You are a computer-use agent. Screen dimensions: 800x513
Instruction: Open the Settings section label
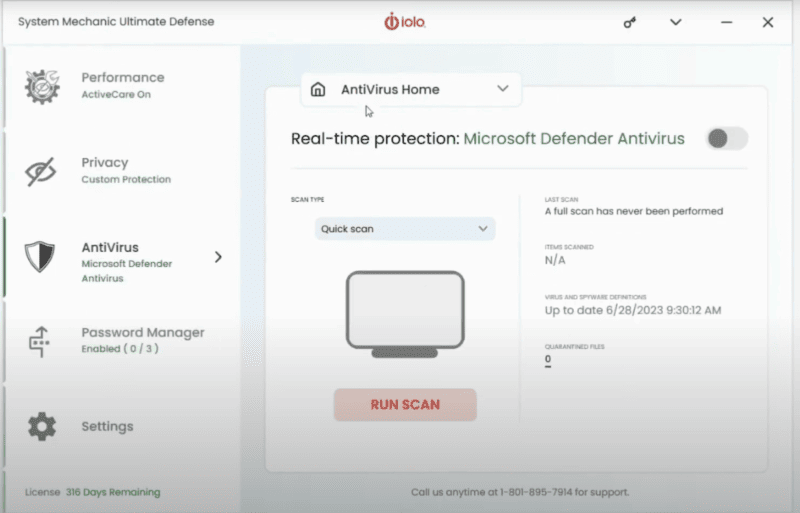point(107,426)
